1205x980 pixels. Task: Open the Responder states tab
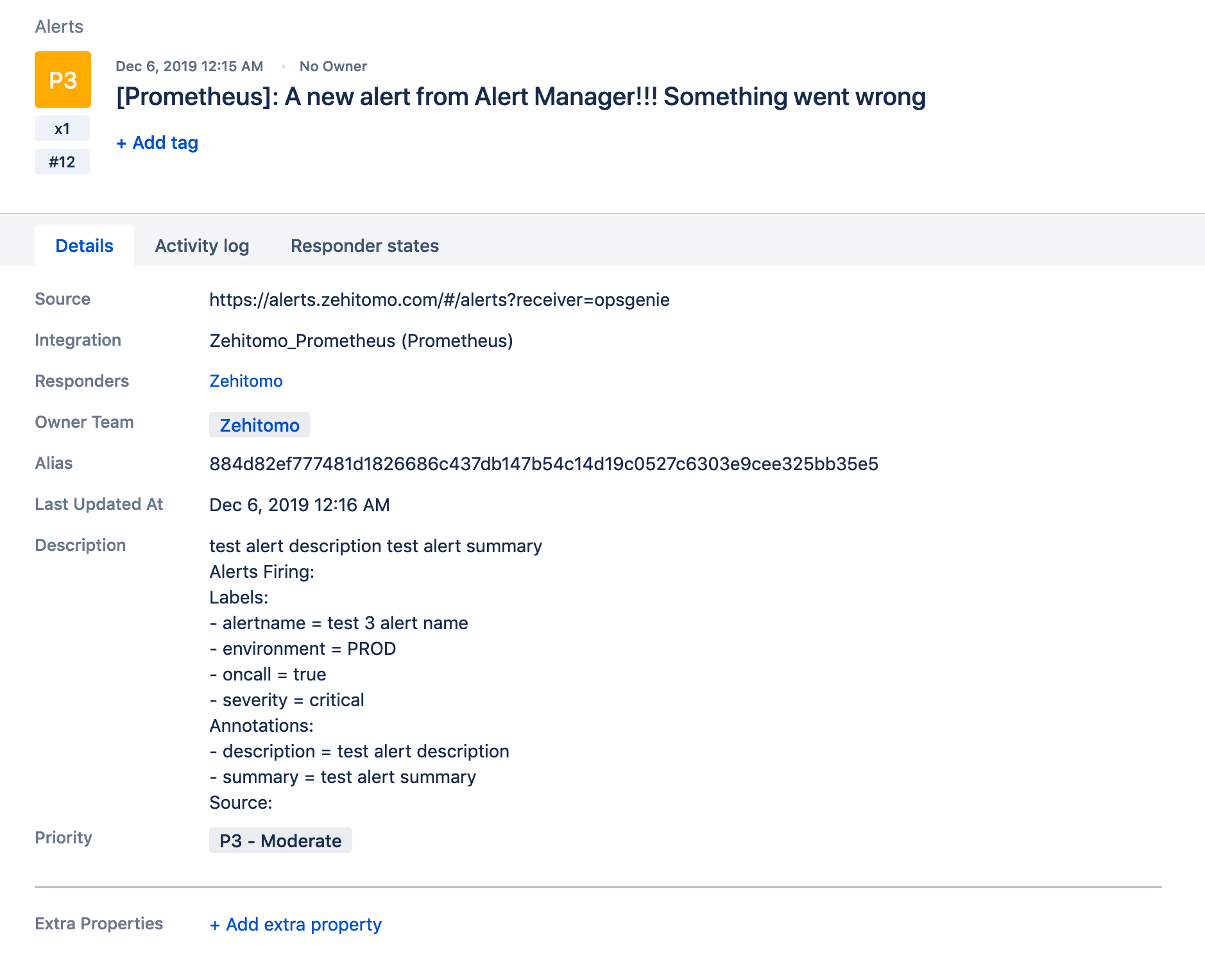[x=364, y=246]
